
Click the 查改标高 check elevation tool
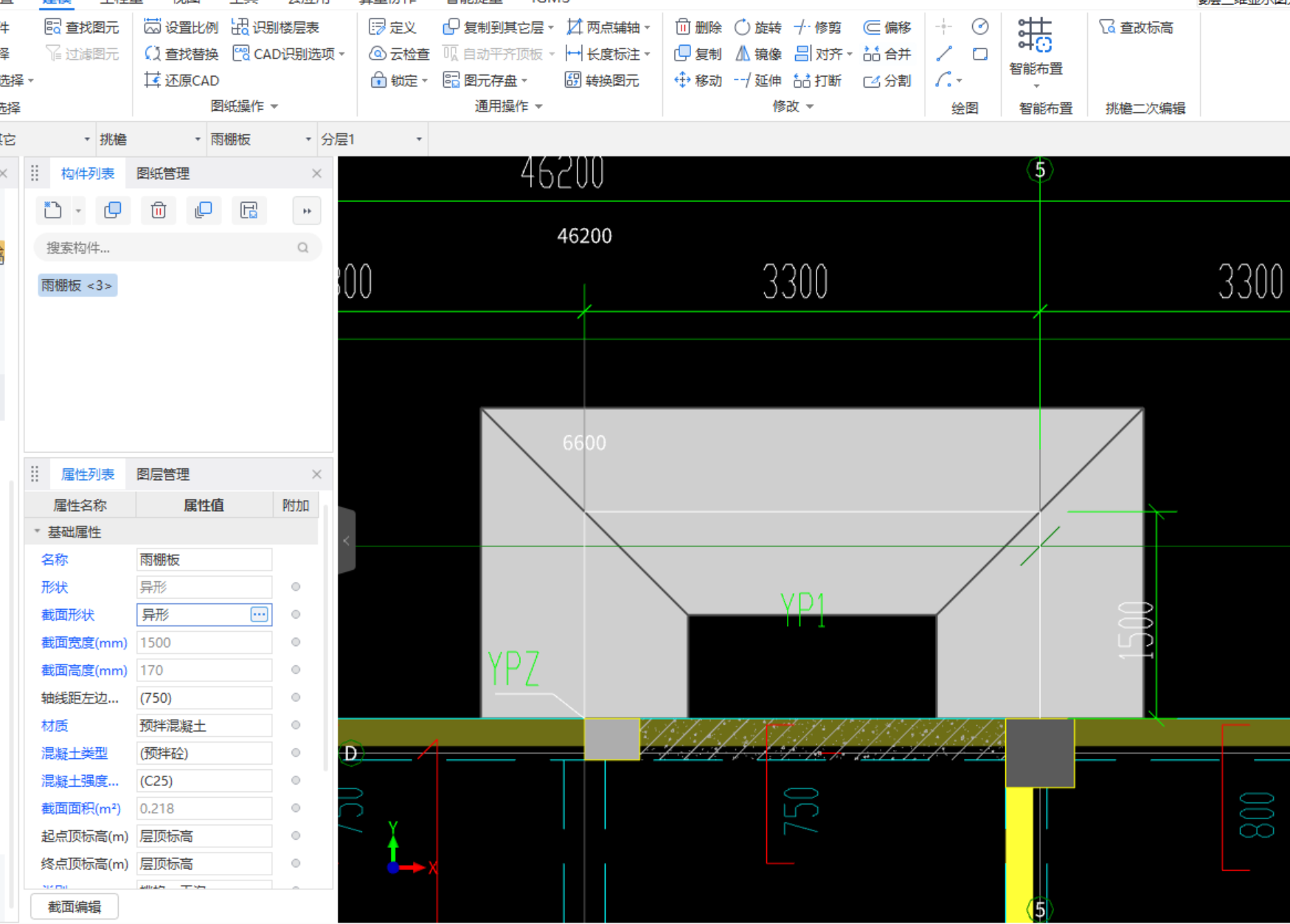pyautogui.click(x=1136, y=27)
